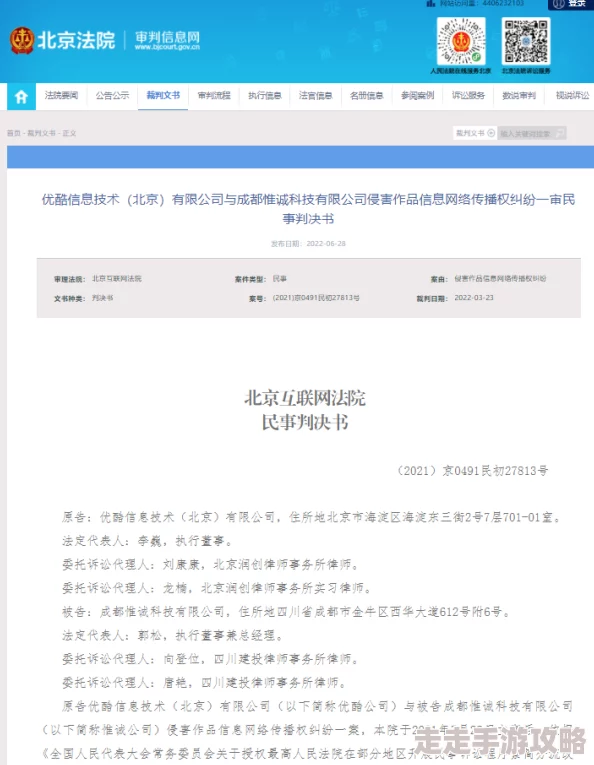
Task: Click the 民事判决书 document heading
Action: click(x=305, y=422)
